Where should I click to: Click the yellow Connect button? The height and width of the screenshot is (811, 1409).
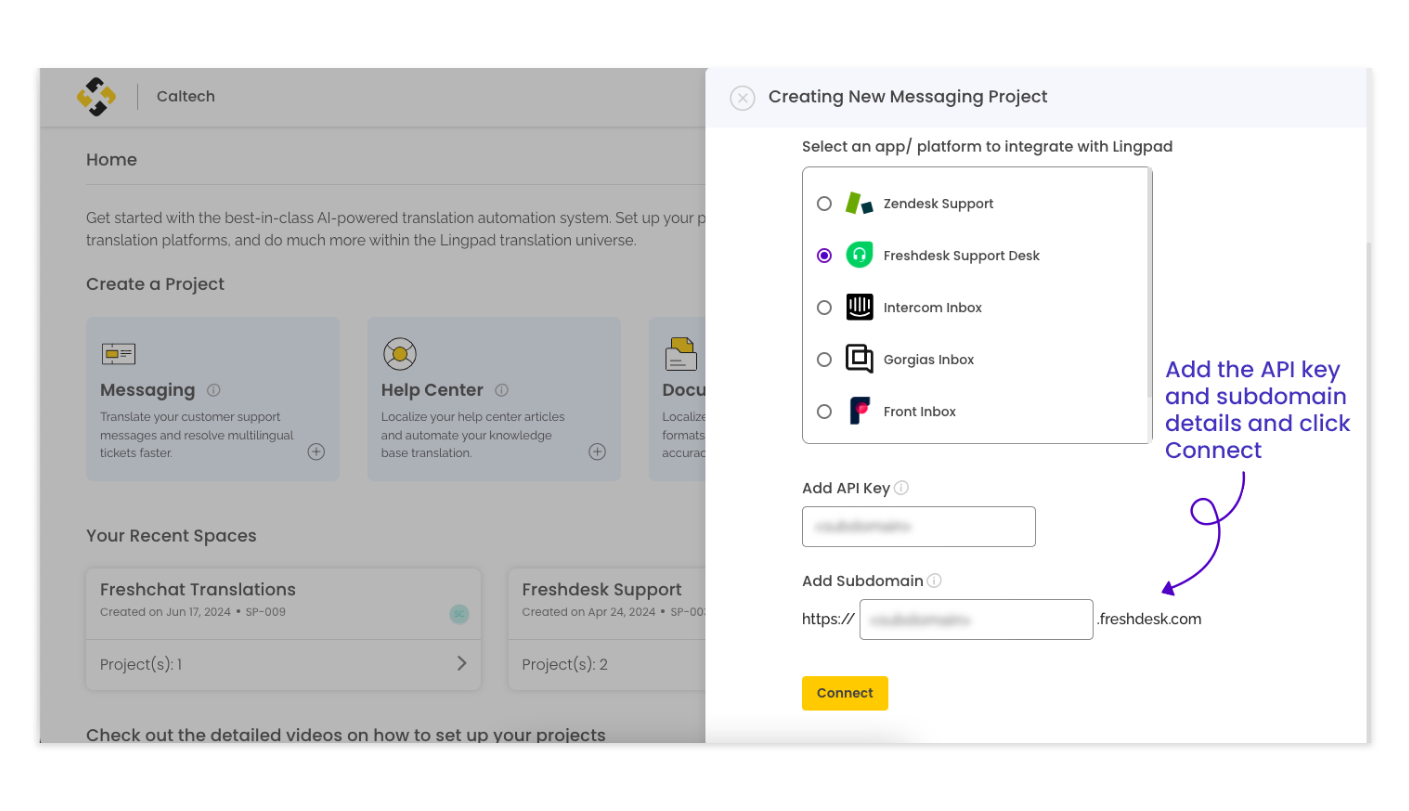point(845,693)
